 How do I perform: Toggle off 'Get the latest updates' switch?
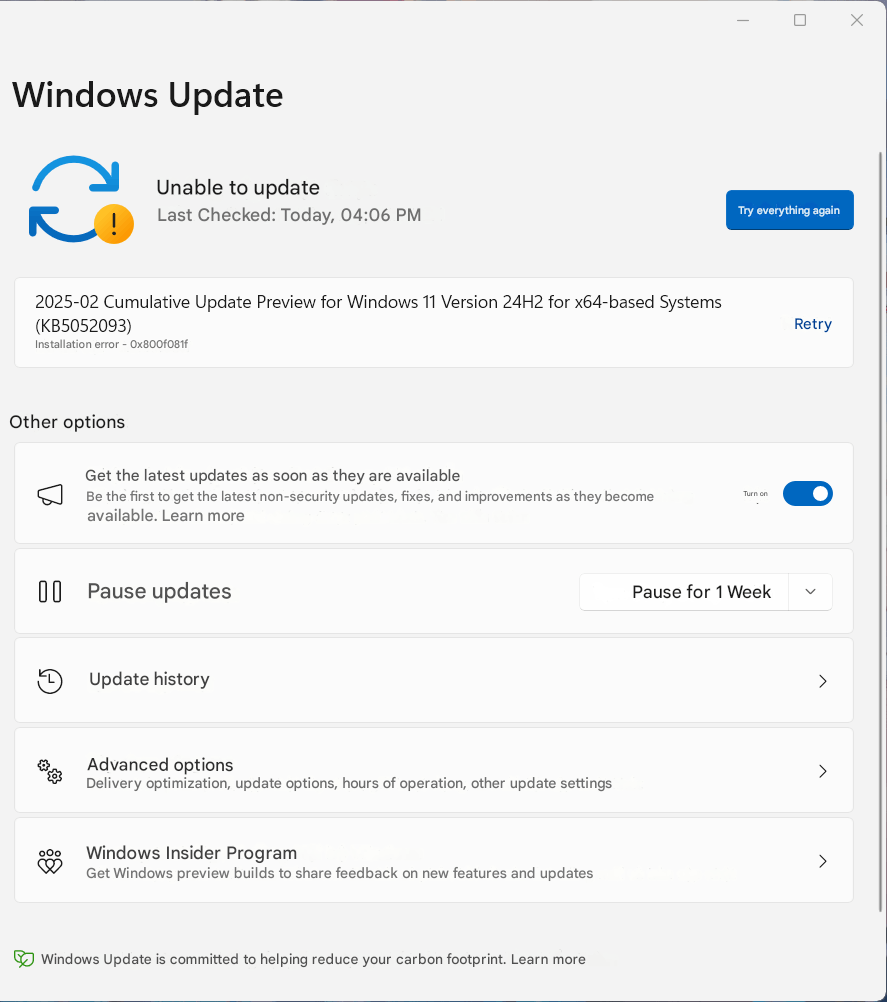[x=808, y=493]
